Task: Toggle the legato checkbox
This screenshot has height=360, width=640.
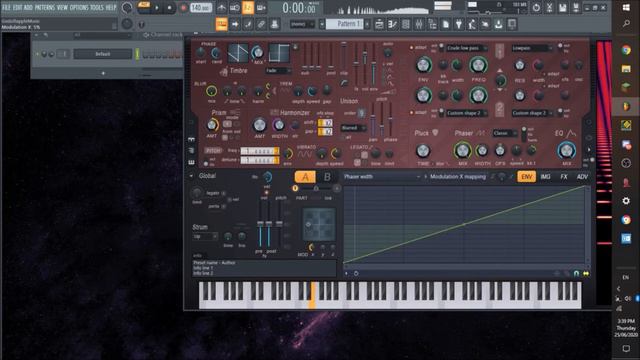Action: [x=224, y=193]
